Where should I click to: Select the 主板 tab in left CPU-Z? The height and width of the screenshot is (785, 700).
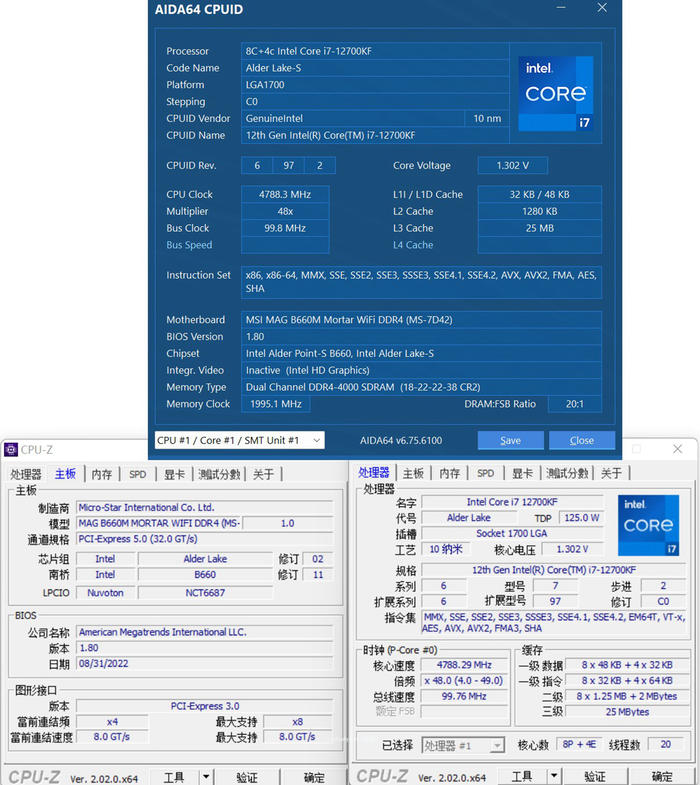click(66, 474)
